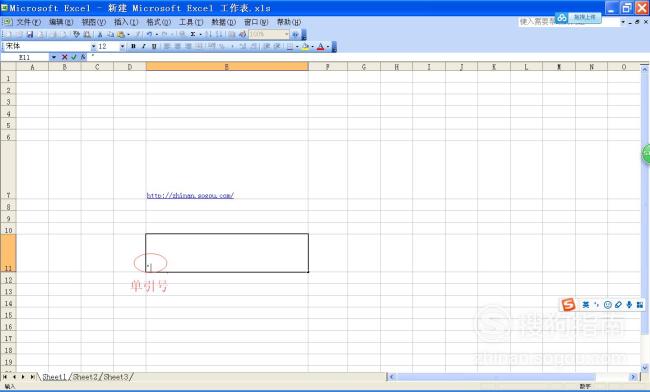Image resolution: width=650 pixels, height=392 pixels.
Task: Follow the zhinan.sogou.com hyperlink in cell E7
Action: click(190, 195)
